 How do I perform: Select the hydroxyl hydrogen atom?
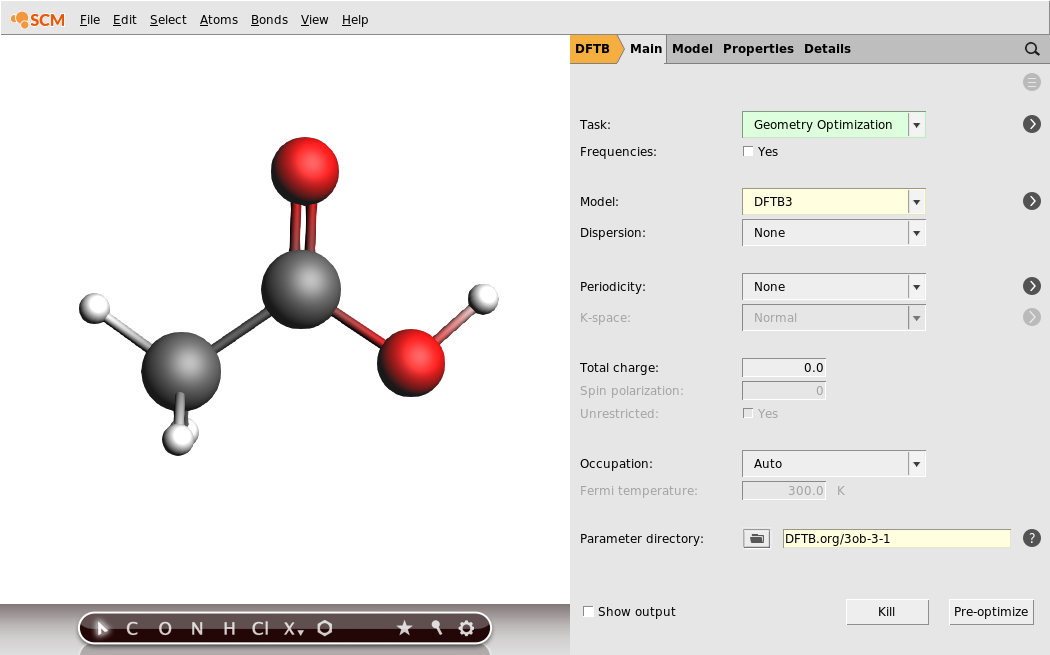483,299
